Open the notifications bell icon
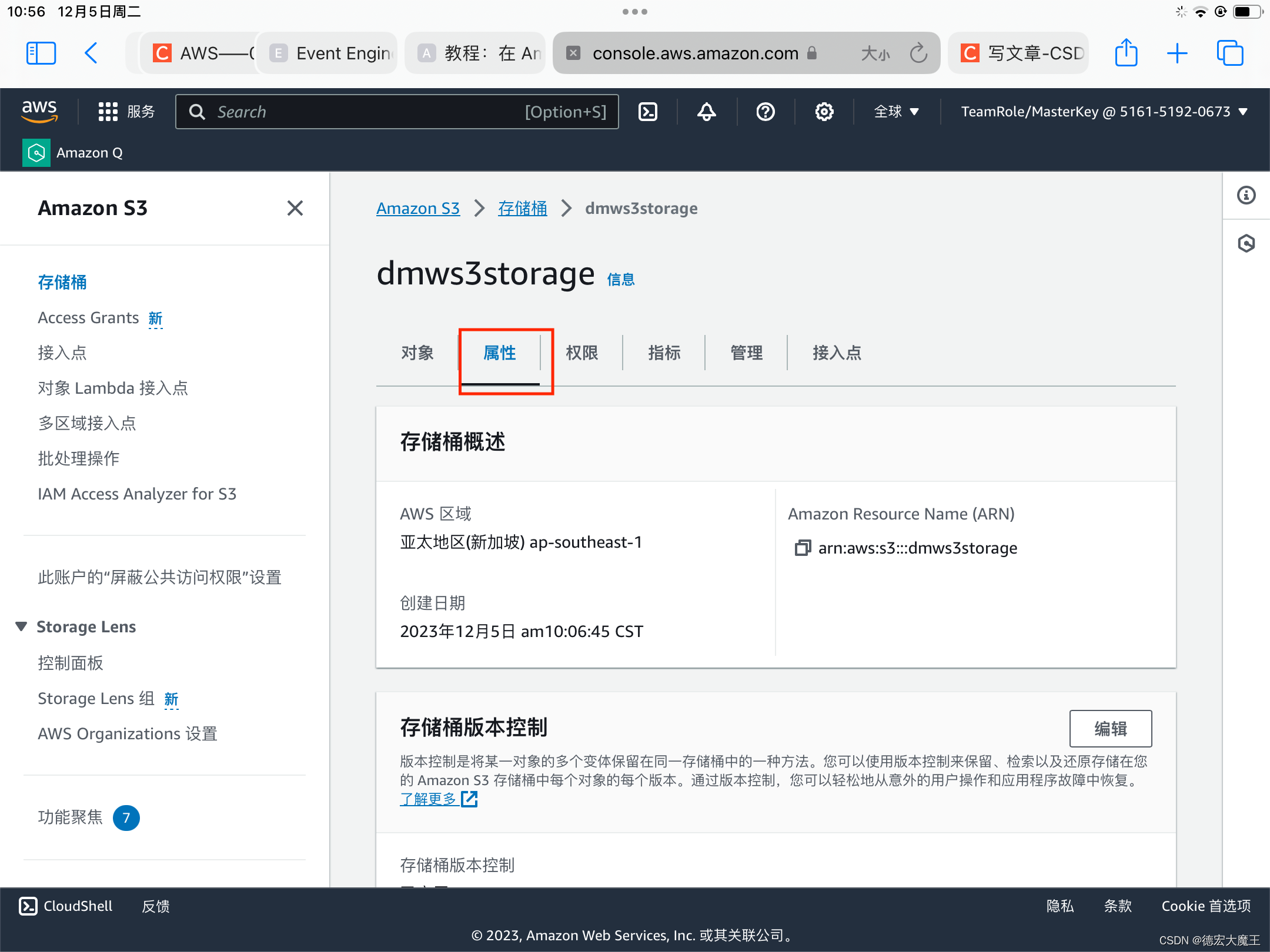1270x952 pixels. click(x=707, y=112)
